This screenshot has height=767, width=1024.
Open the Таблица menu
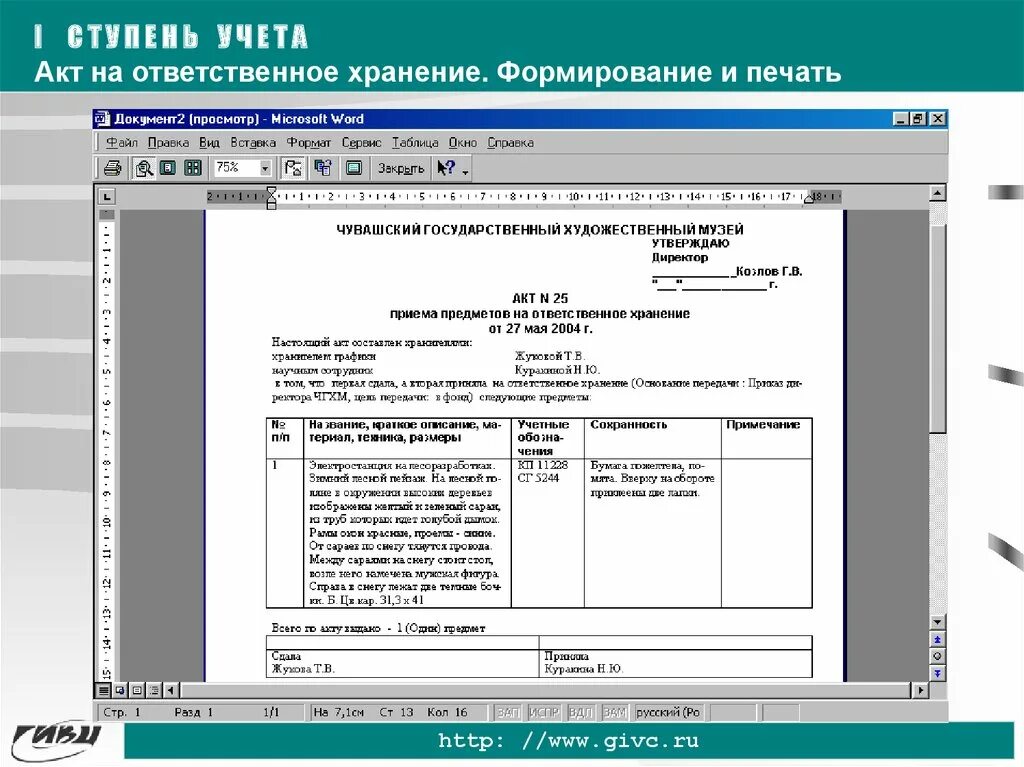(x=415, y=142)
